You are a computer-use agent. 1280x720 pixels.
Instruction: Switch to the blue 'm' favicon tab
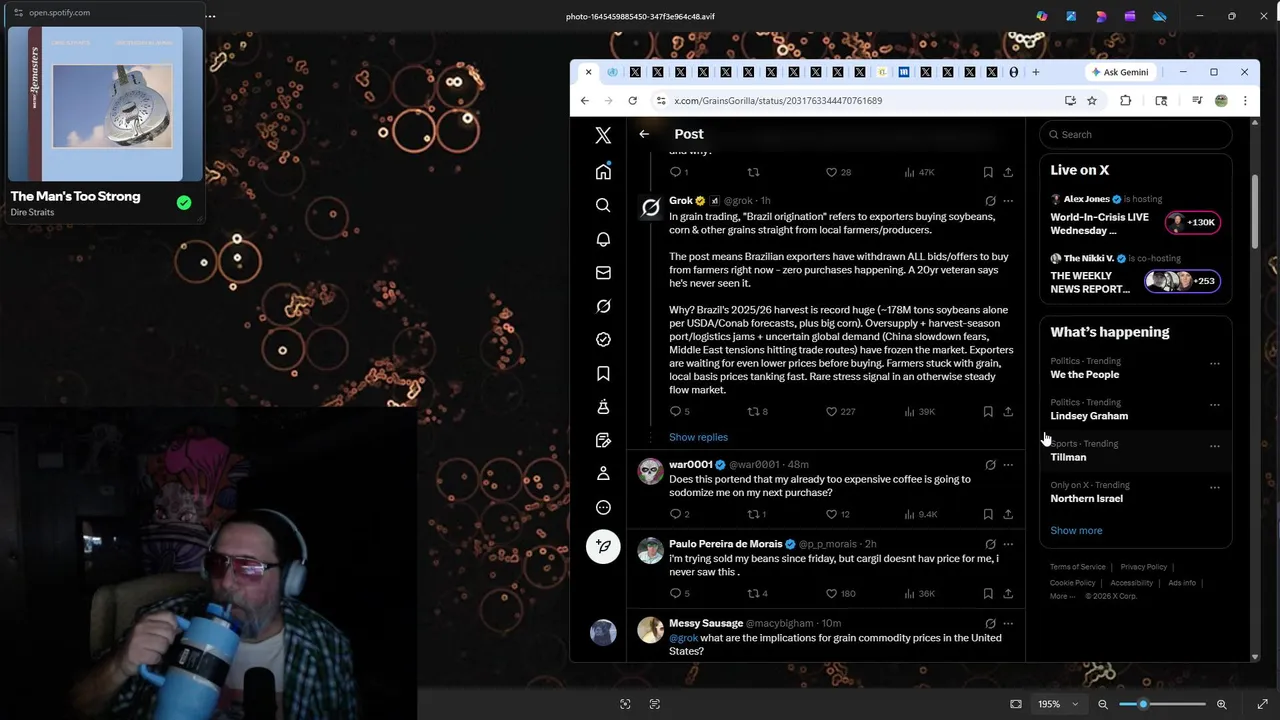pos(903,72)
